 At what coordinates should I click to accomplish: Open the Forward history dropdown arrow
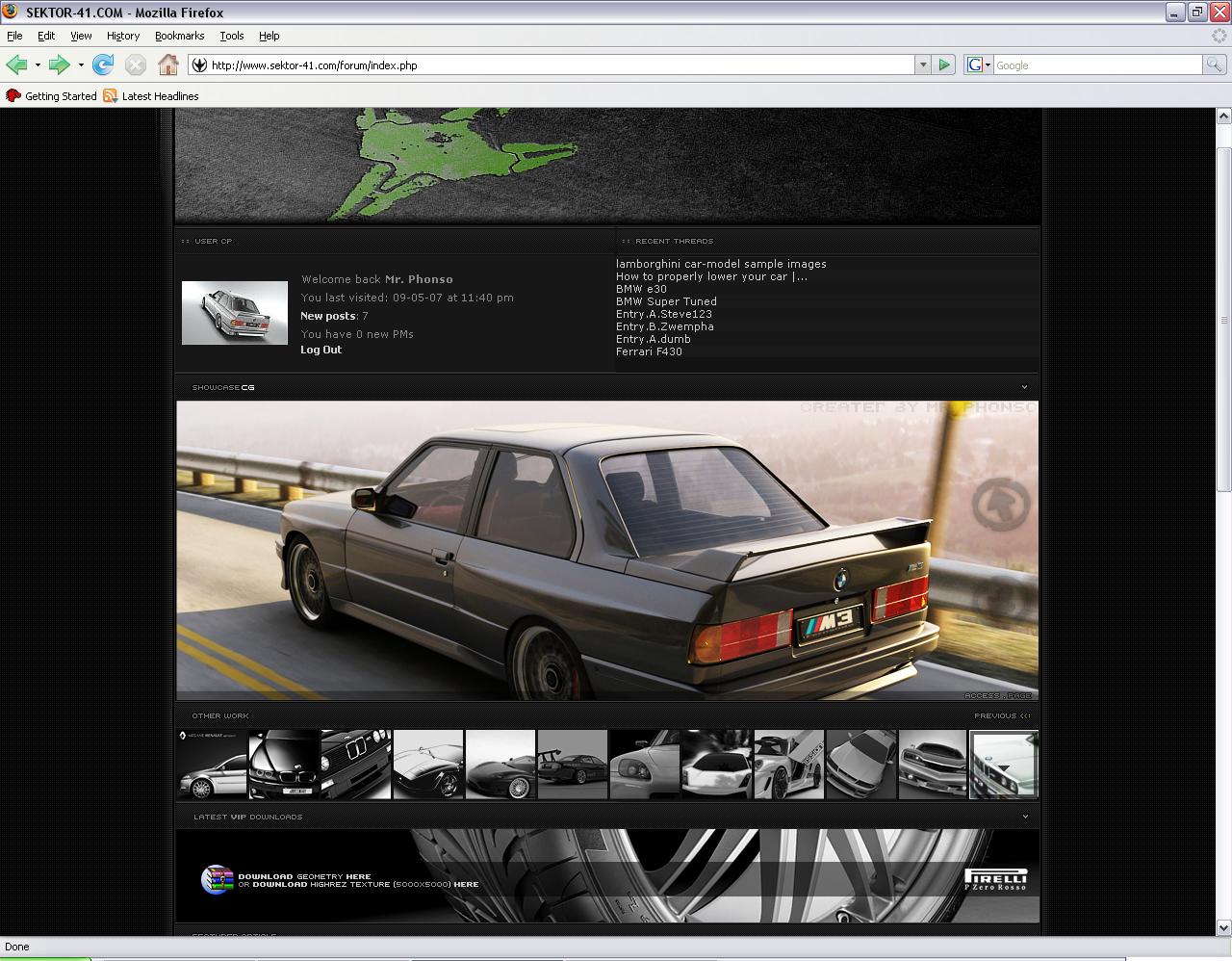pyautogui.click(x=81, y=65)
